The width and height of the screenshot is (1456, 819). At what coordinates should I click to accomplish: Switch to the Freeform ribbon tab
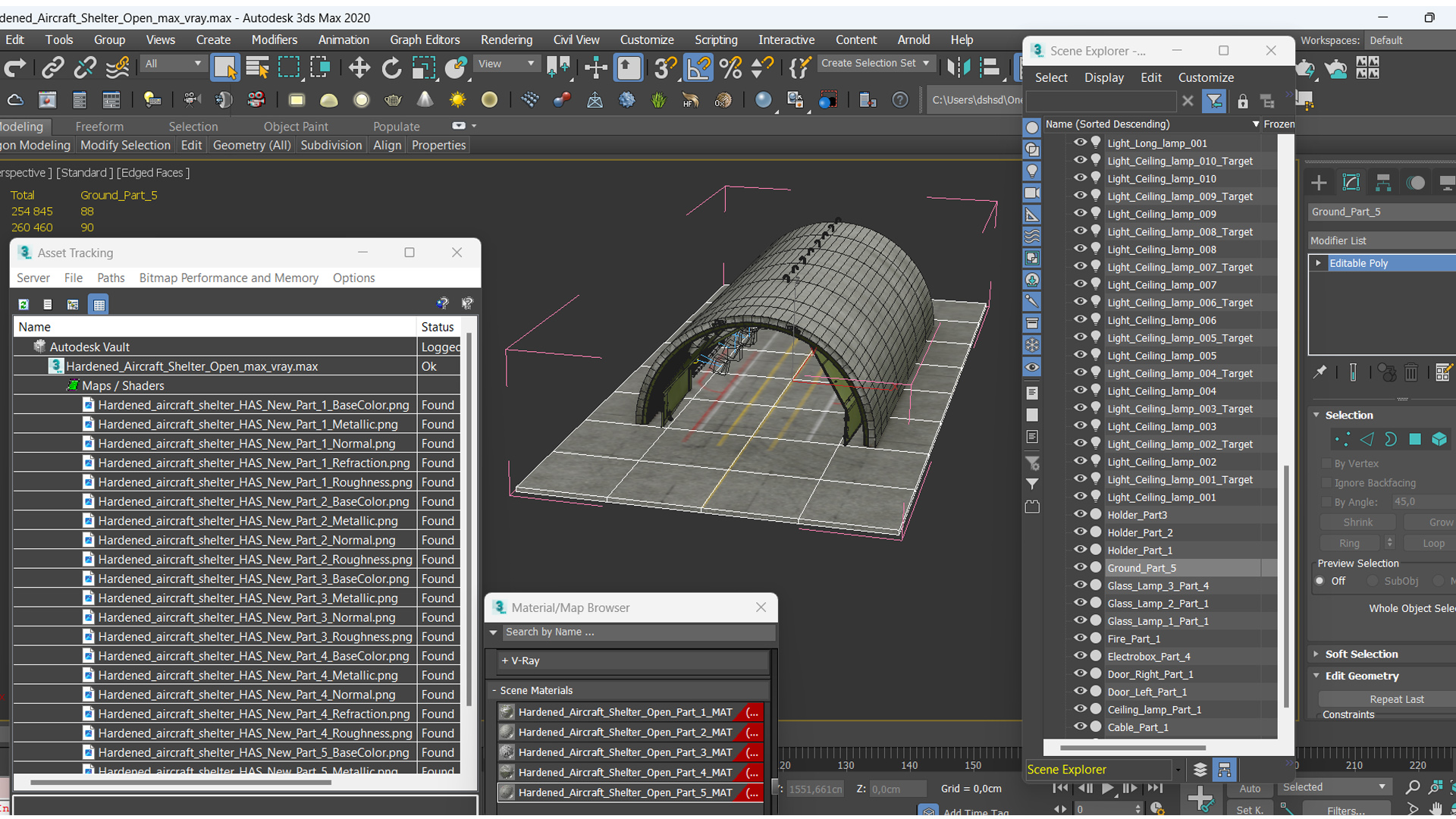pos(99,127)
